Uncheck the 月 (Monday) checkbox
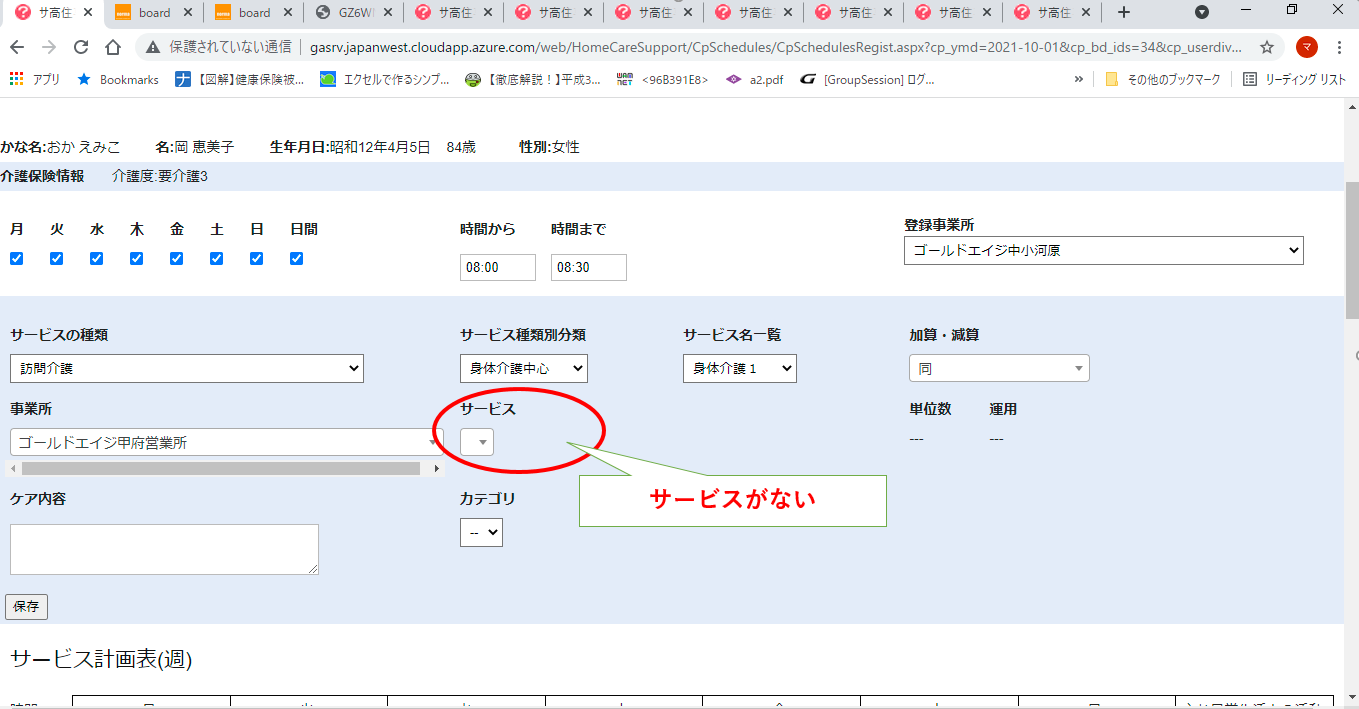Viewport: 1359px width, 709px height. (16, 258)
